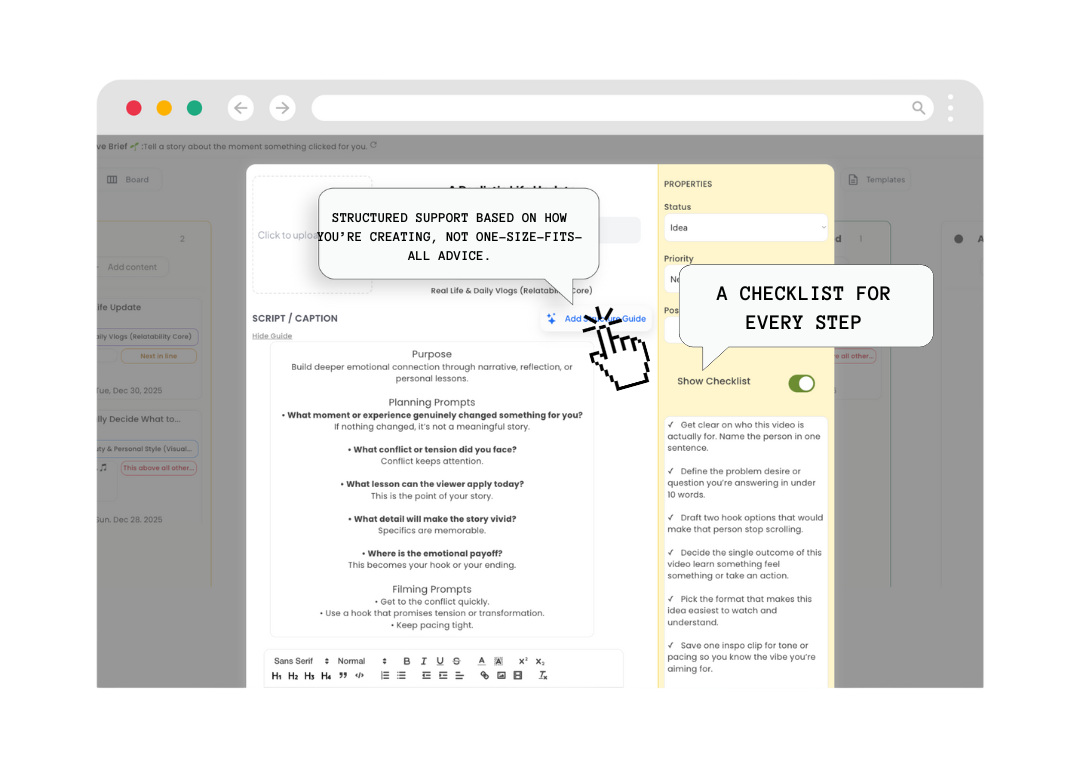
Task: Open the Normal text size dropdown
Action: coord(362,661)
